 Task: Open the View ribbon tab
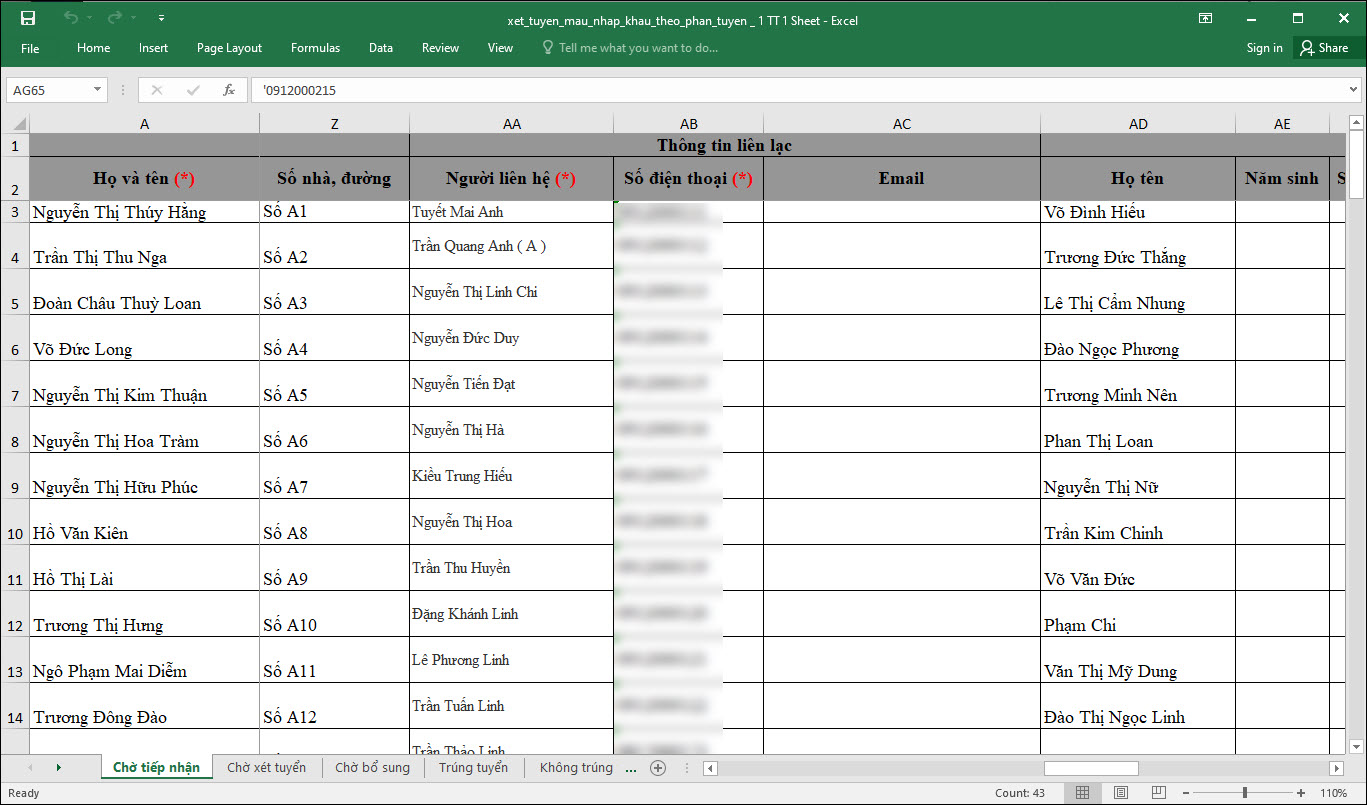coord(500,48)
